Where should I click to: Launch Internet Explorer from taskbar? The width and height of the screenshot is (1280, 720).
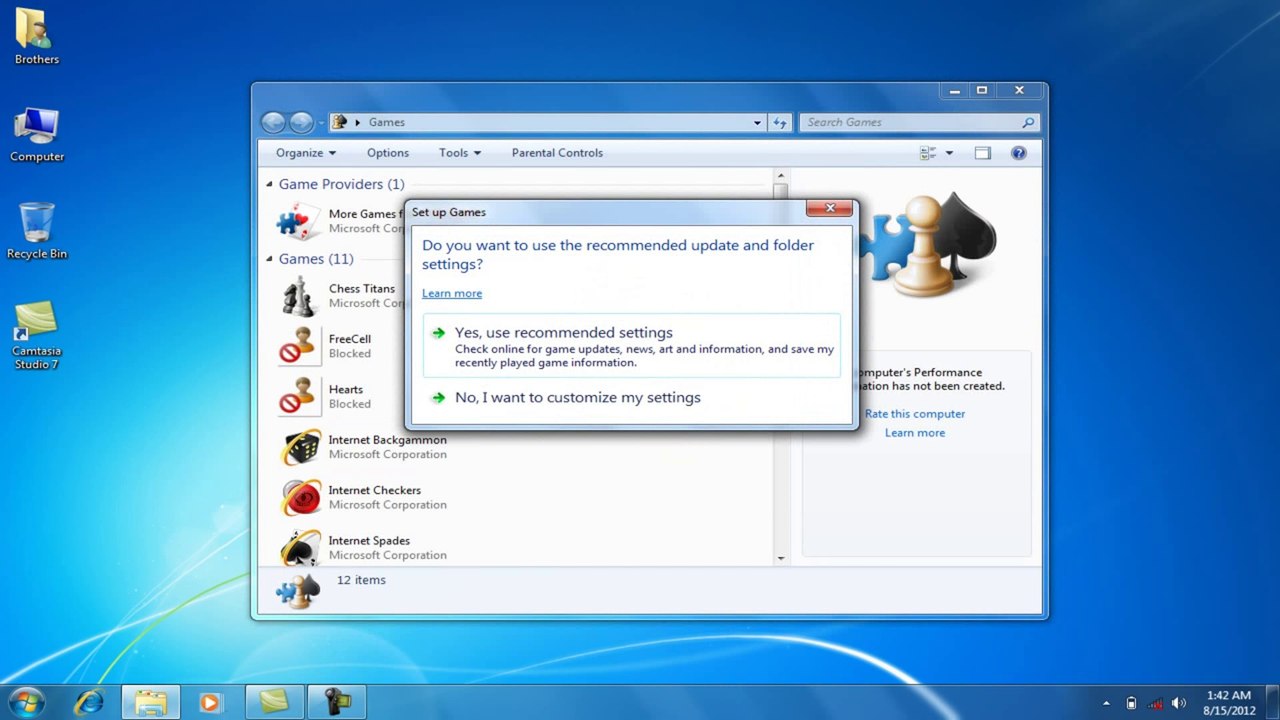(89, 702)
